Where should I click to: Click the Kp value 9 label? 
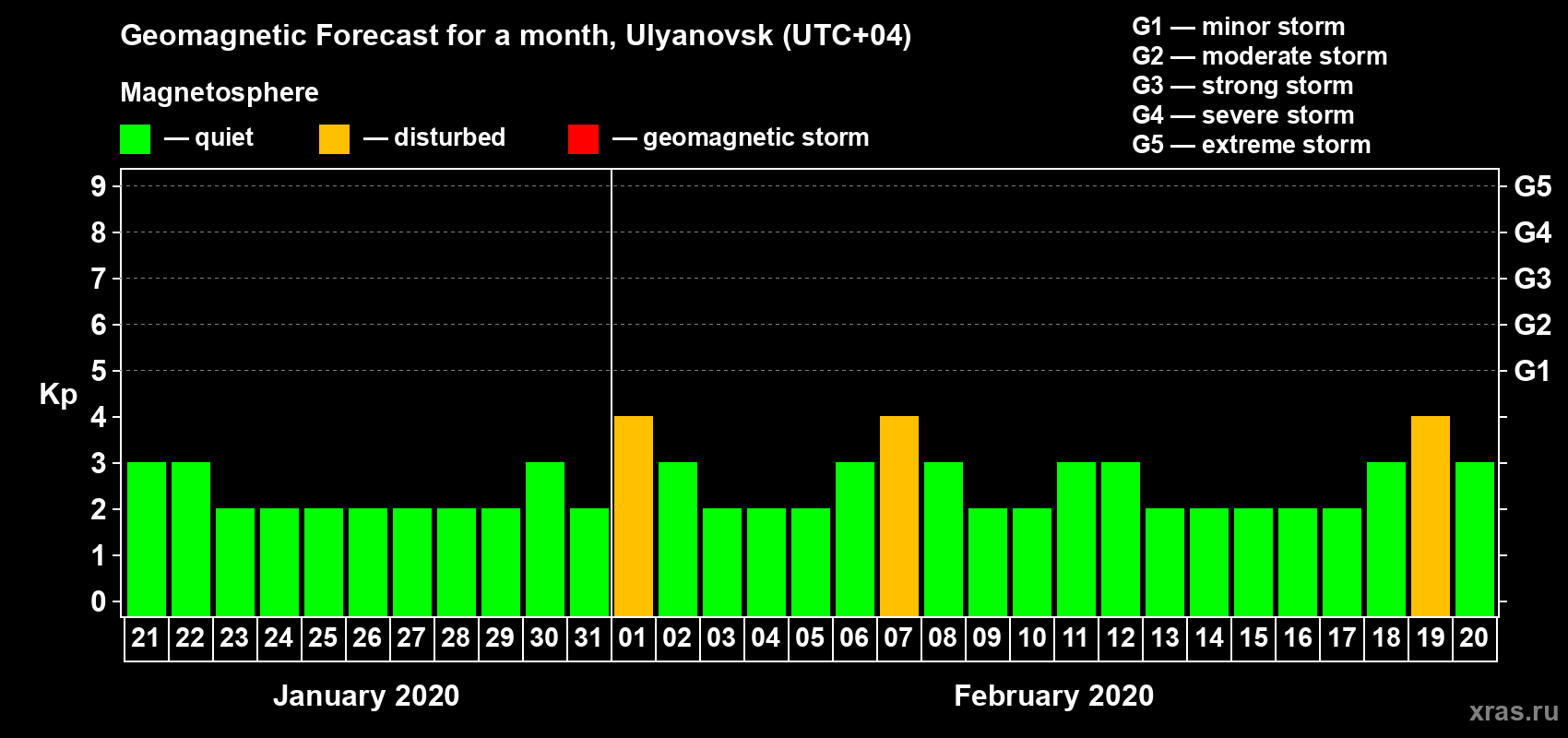pos(99,186)
